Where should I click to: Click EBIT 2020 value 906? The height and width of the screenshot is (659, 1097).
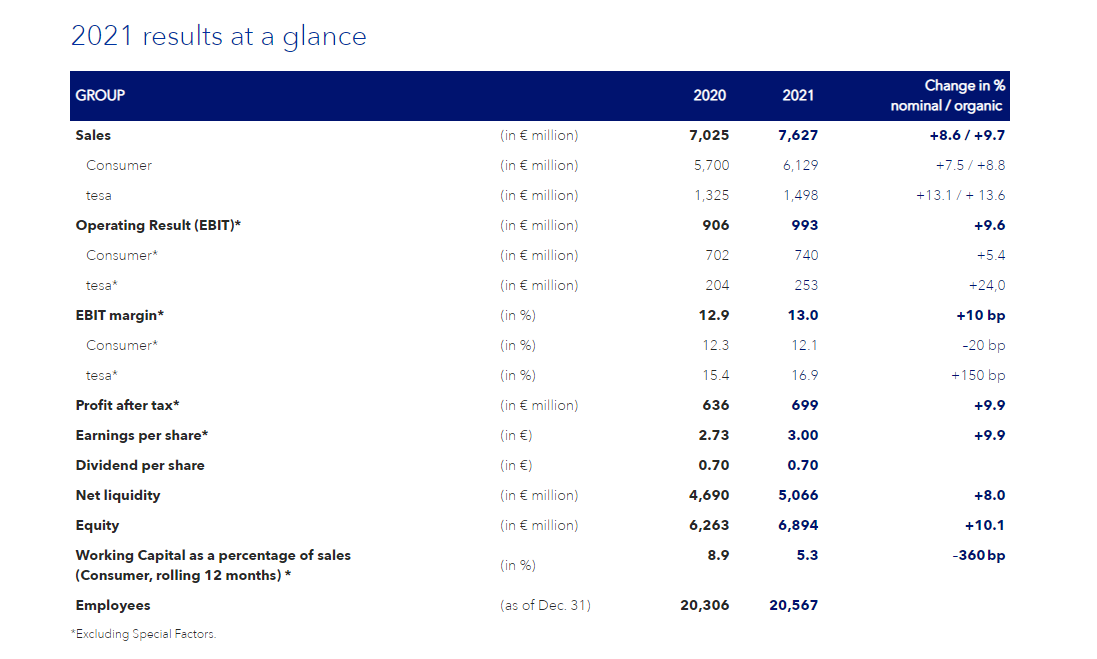click(x=716, y=225)
